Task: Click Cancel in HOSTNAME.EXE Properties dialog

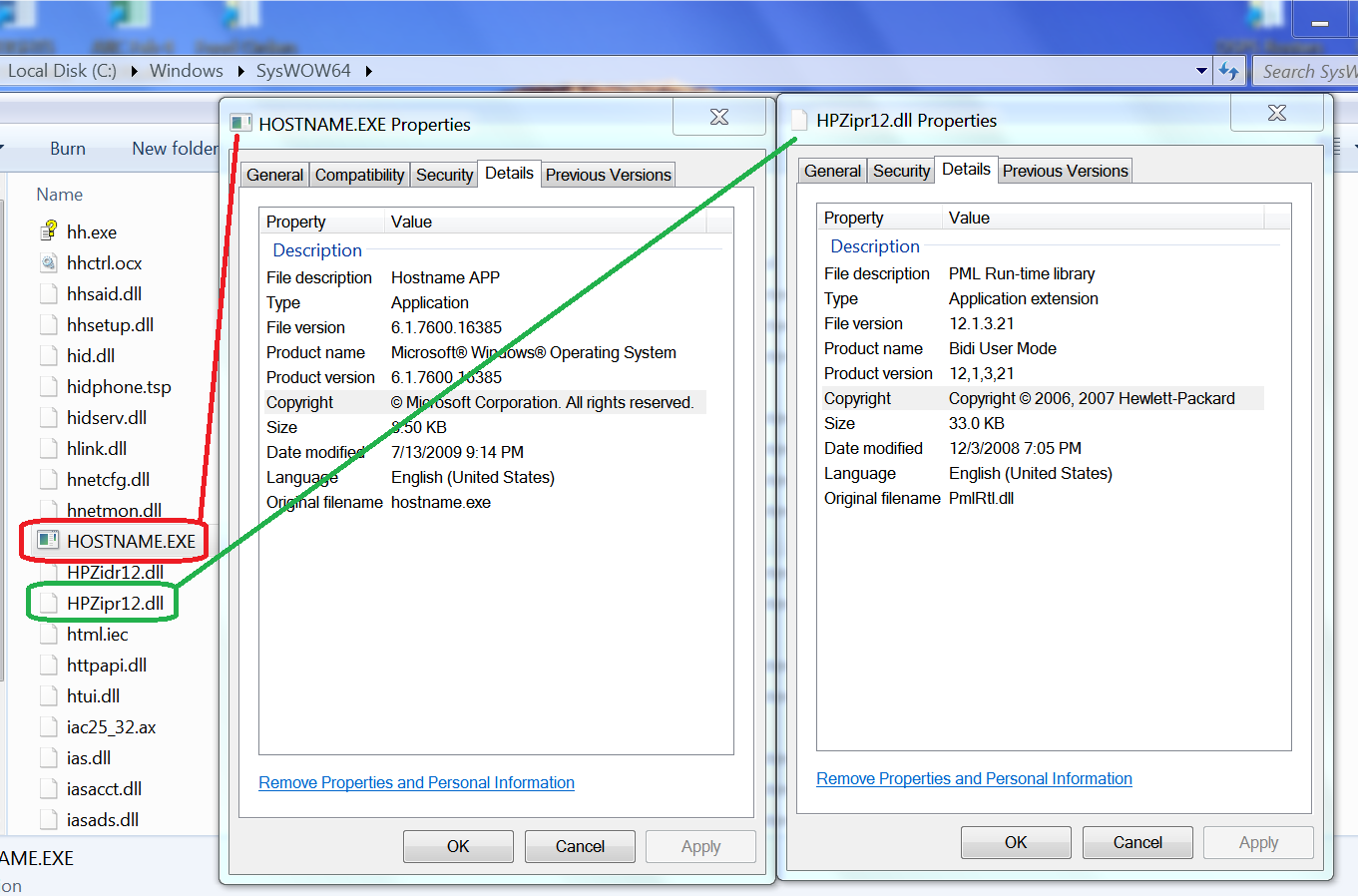Action: click(580, 846)
